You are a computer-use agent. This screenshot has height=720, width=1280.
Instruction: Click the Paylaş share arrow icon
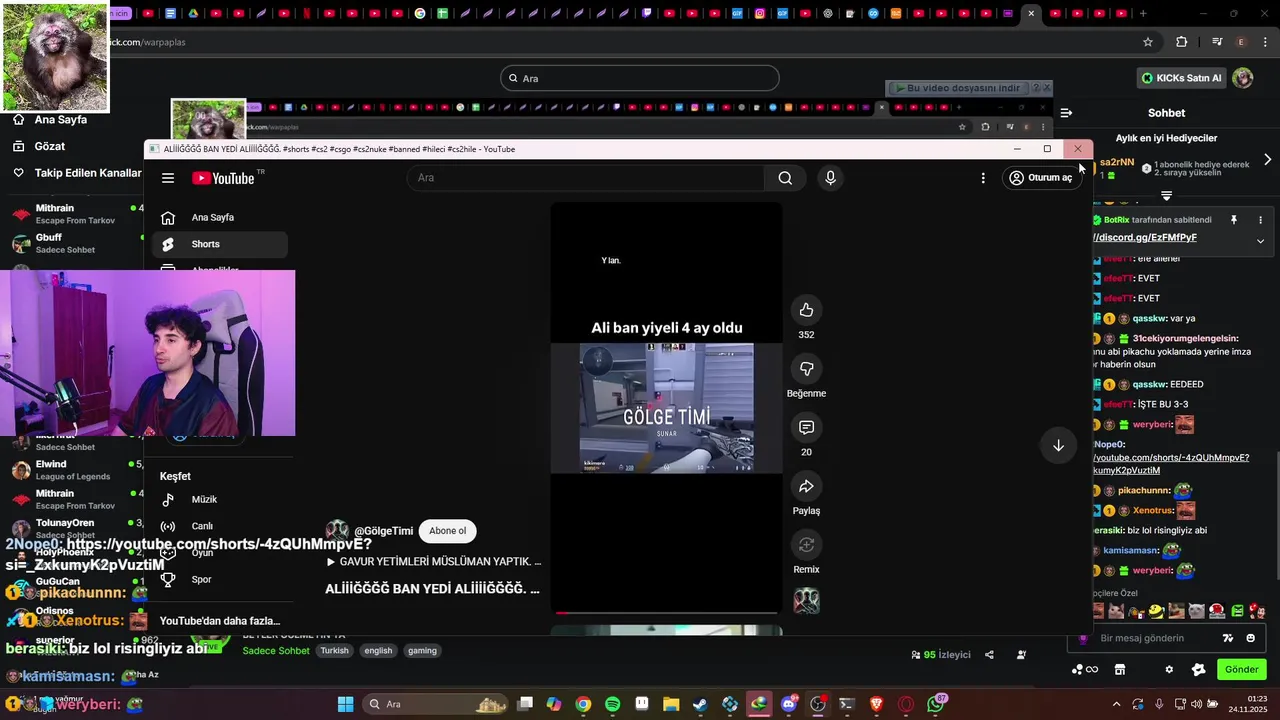pyautogui.click(x=806, y=486)
